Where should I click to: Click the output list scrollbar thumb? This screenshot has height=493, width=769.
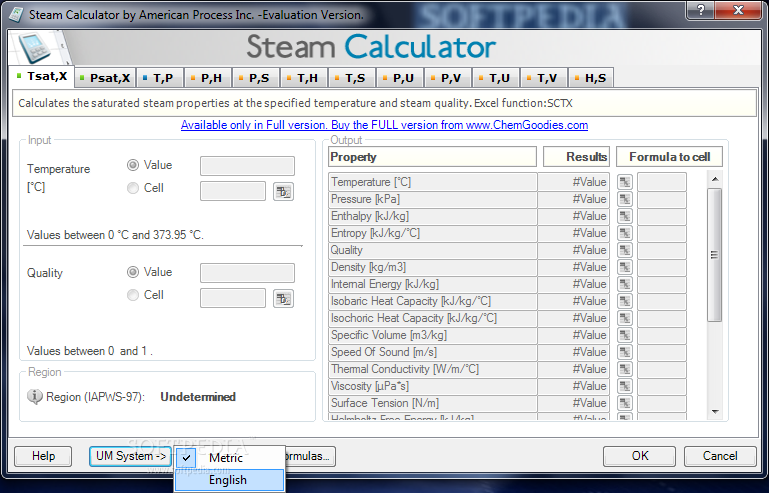pyautogui.click(x=715, y=255)
